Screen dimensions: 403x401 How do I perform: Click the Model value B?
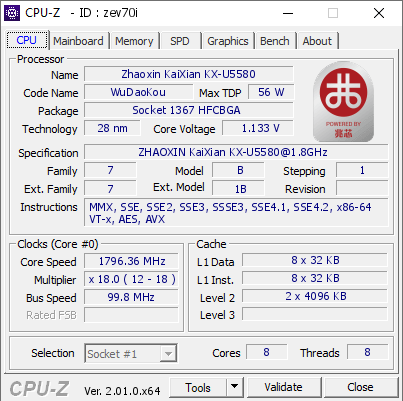click(x=238, y=170)
